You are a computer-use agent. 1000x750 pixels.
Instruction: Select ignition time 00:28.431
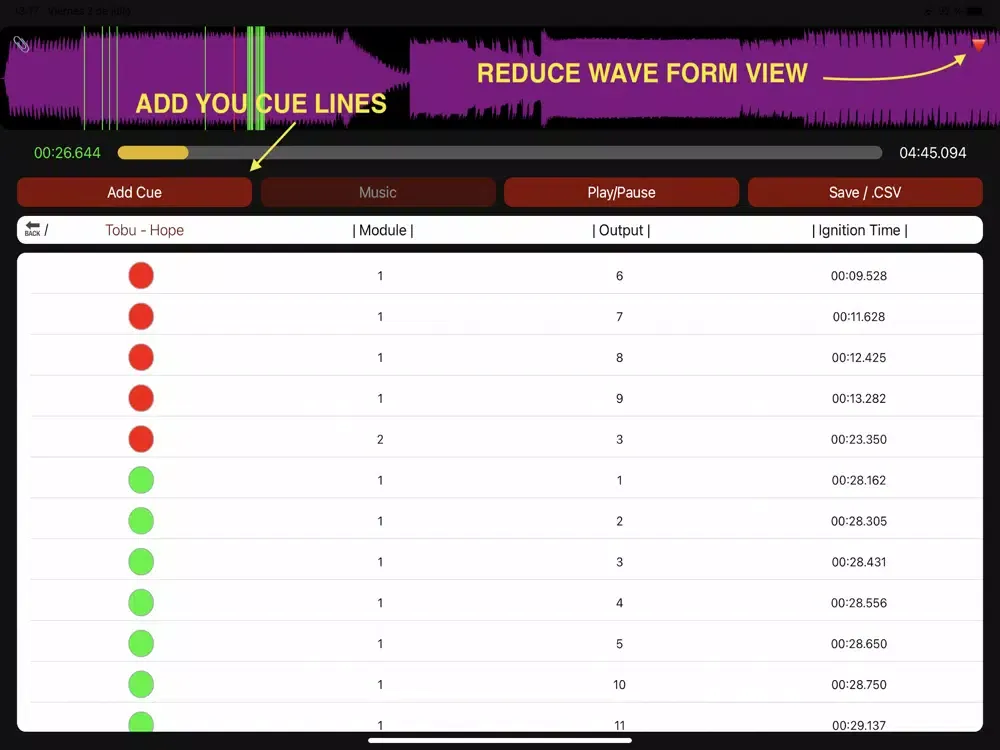pos(858,562)
